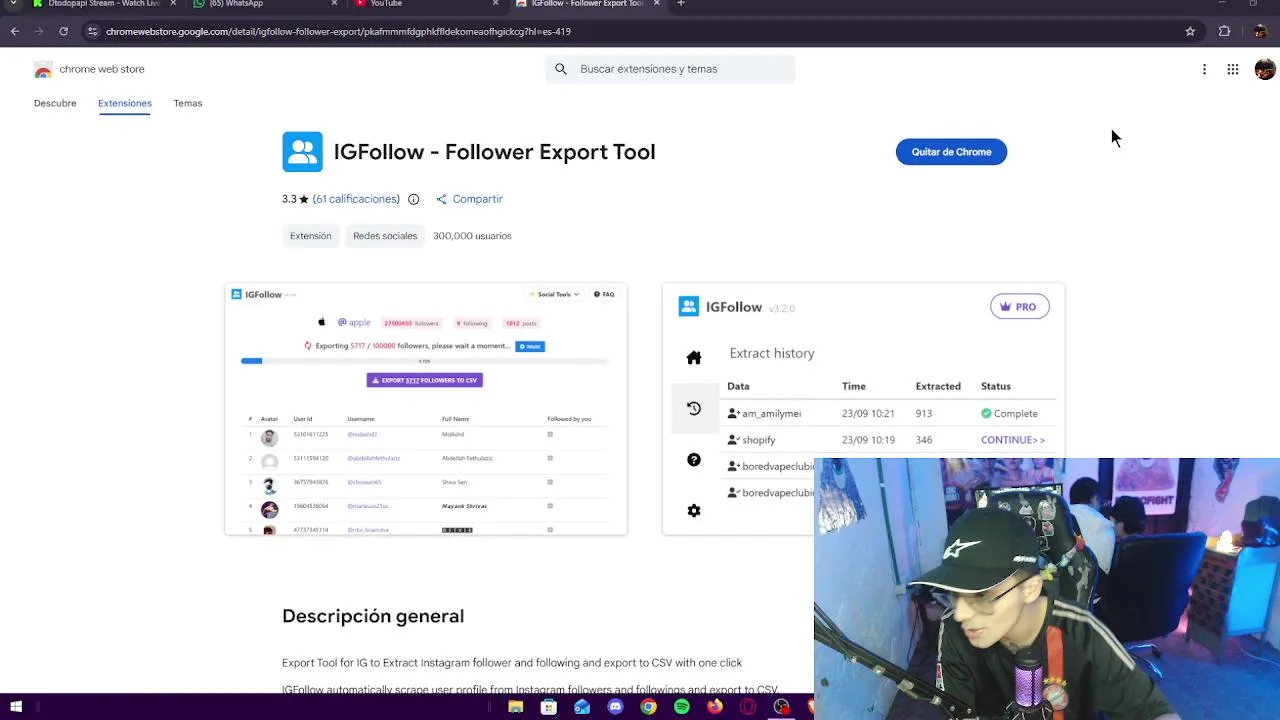This screenshot has width=1280, height=720.
Task: Go back to the previous page
Action: 15,31
